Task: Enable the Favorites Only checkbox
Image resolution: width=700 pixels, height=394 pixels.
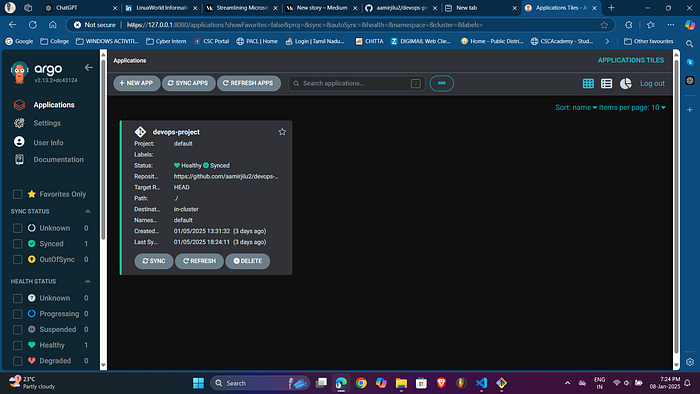Action: pos(17,194)
